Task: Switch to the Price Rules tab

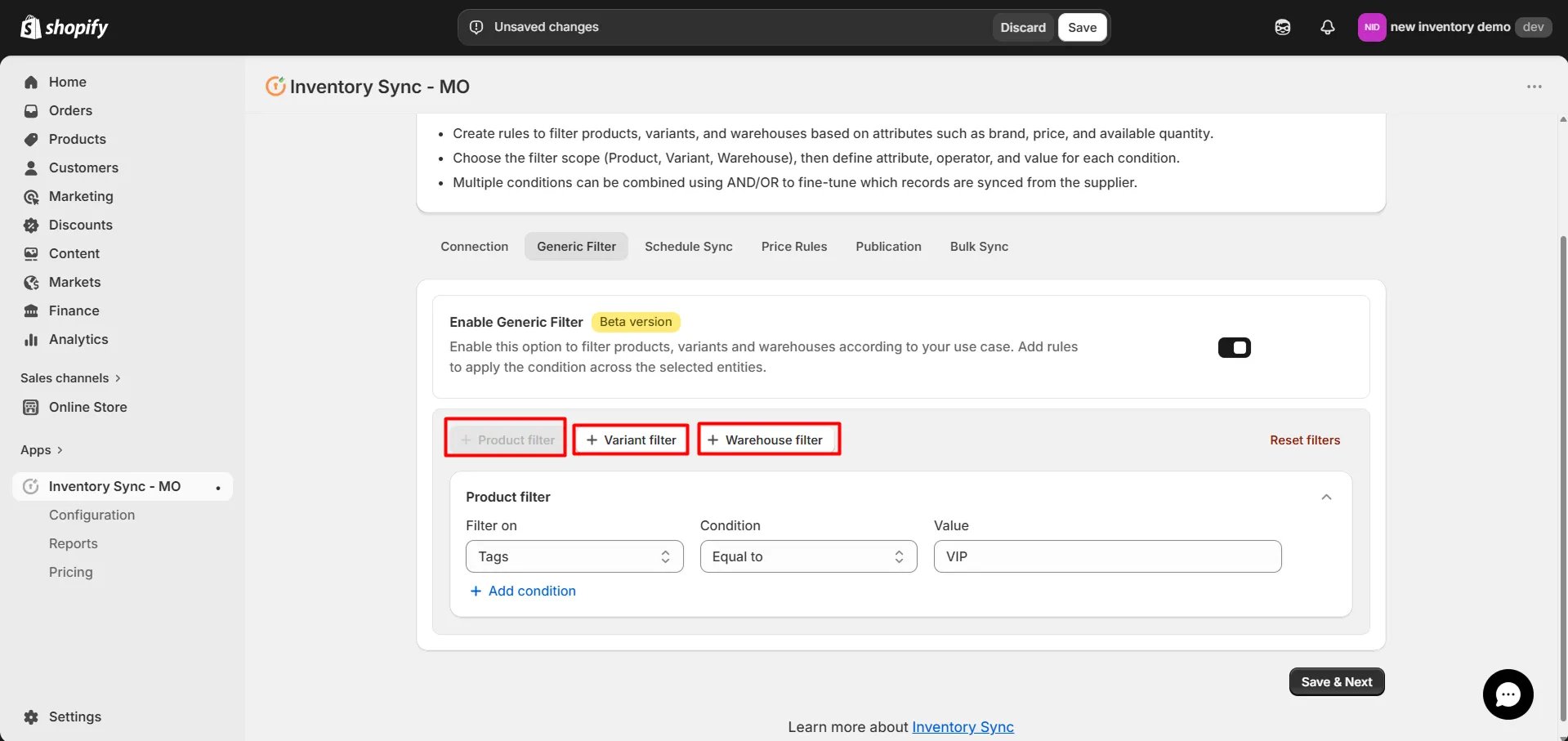Action: [x=793, y=246]
